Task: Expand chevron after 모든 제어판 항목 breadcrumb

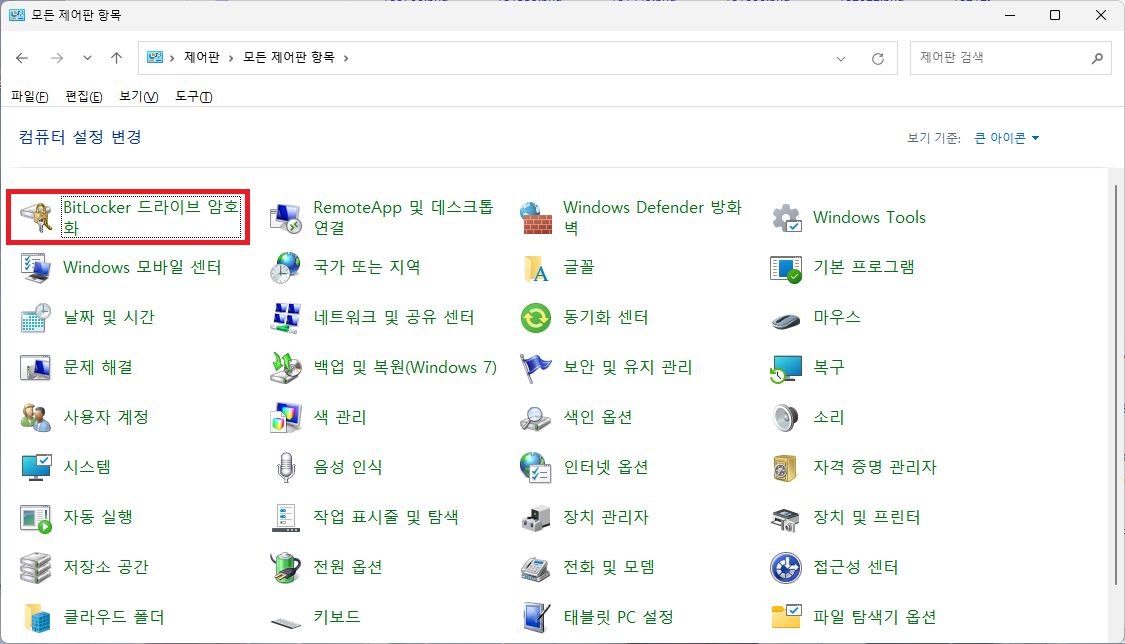Action: click(346, 58)
